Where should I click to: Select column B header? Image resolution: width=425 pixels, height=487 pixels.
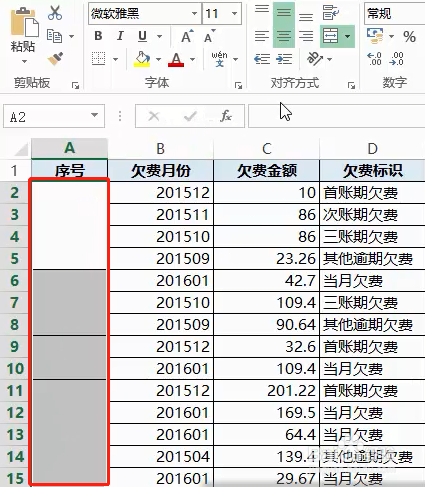(x=160, y=149)
